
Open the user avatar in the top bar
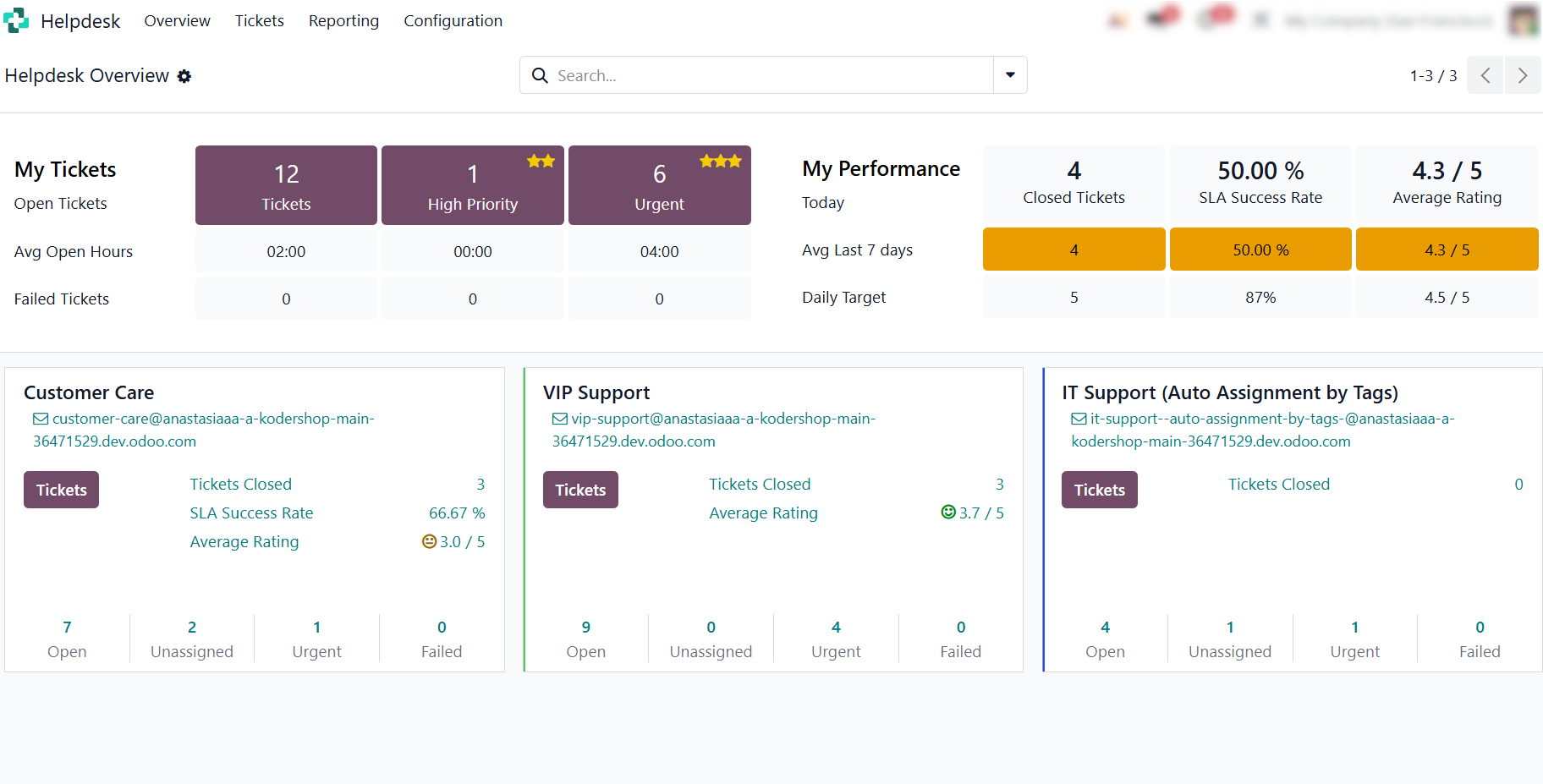(1524, 20)
